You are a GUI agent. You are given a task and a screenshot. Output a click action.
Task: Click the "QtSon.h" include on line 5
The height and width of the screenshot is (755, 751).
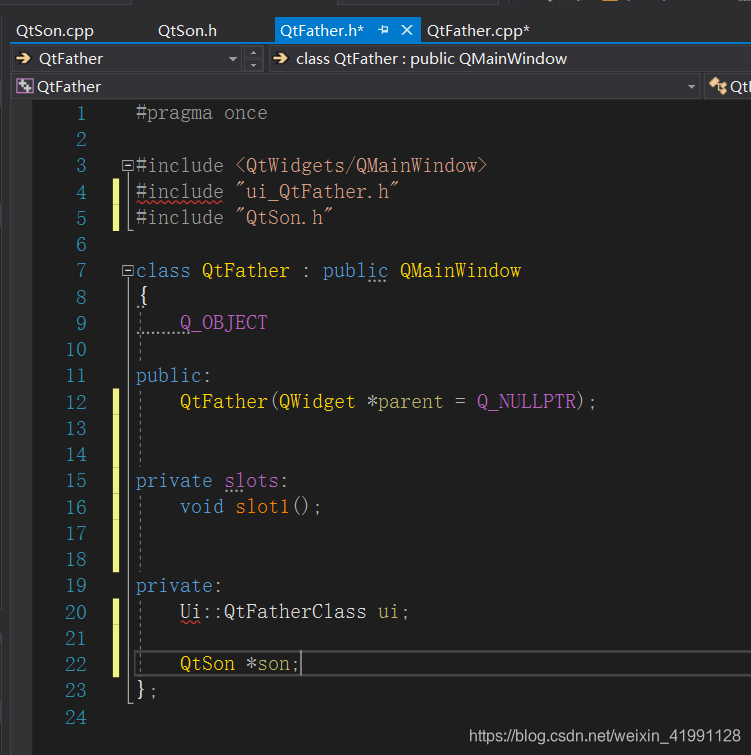284,218
